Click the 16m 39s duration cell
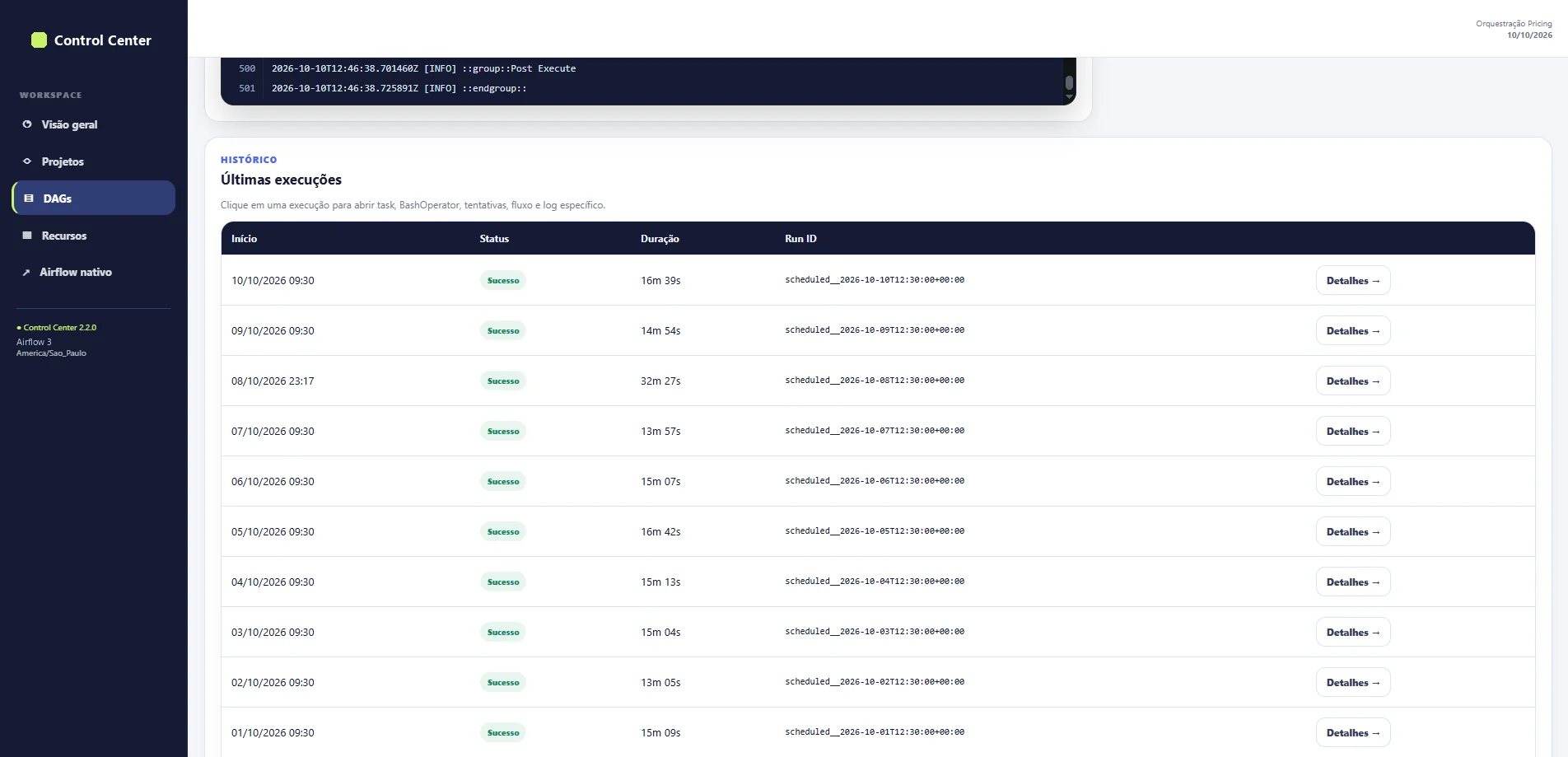The height and width of the screenshot is (757, 1568). (660, 281)
